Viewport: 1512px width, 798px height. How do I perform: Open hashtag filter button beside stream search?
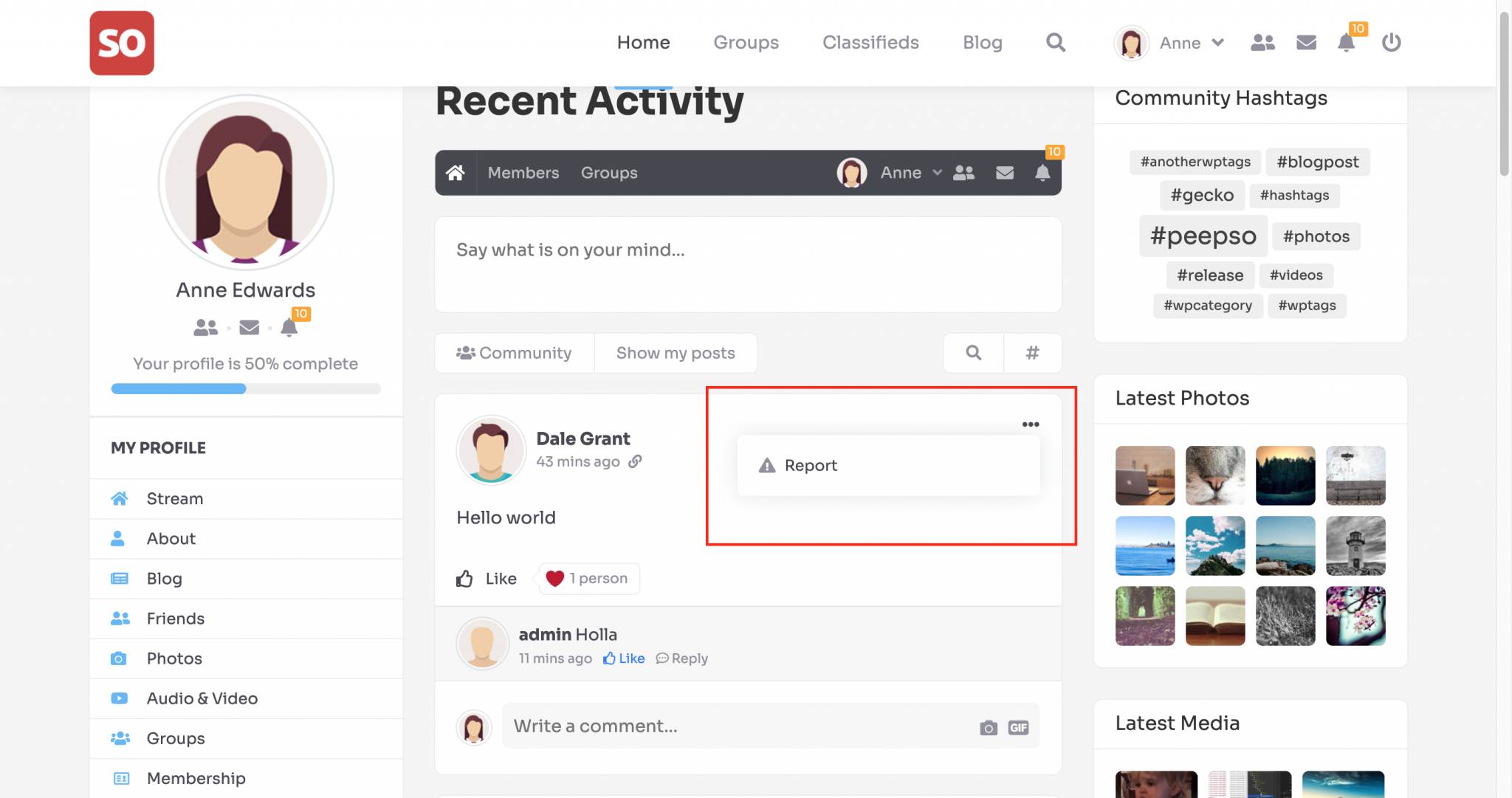pyautogui.click(x=1032, y=353)
